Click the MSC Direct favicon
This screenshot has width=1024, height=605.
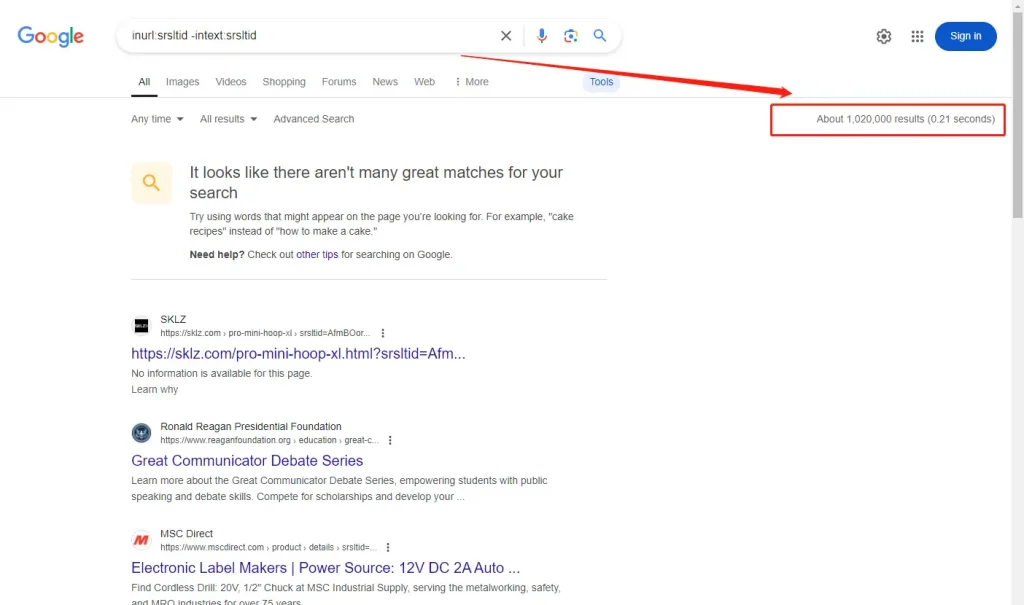pos(141,540)
